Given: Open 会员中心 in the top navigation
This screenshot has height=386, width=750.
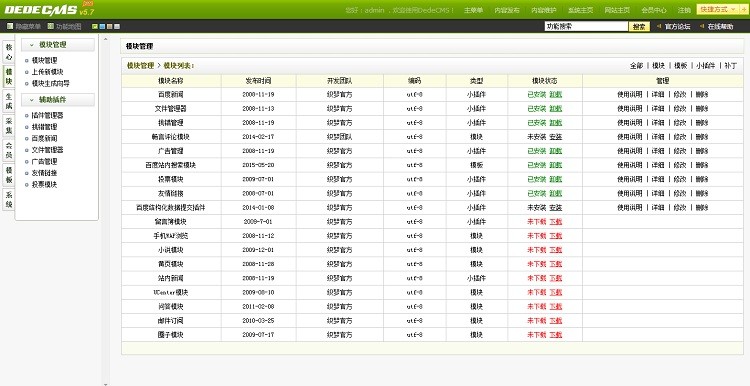Looking at the screenshot, I should 654,10.
